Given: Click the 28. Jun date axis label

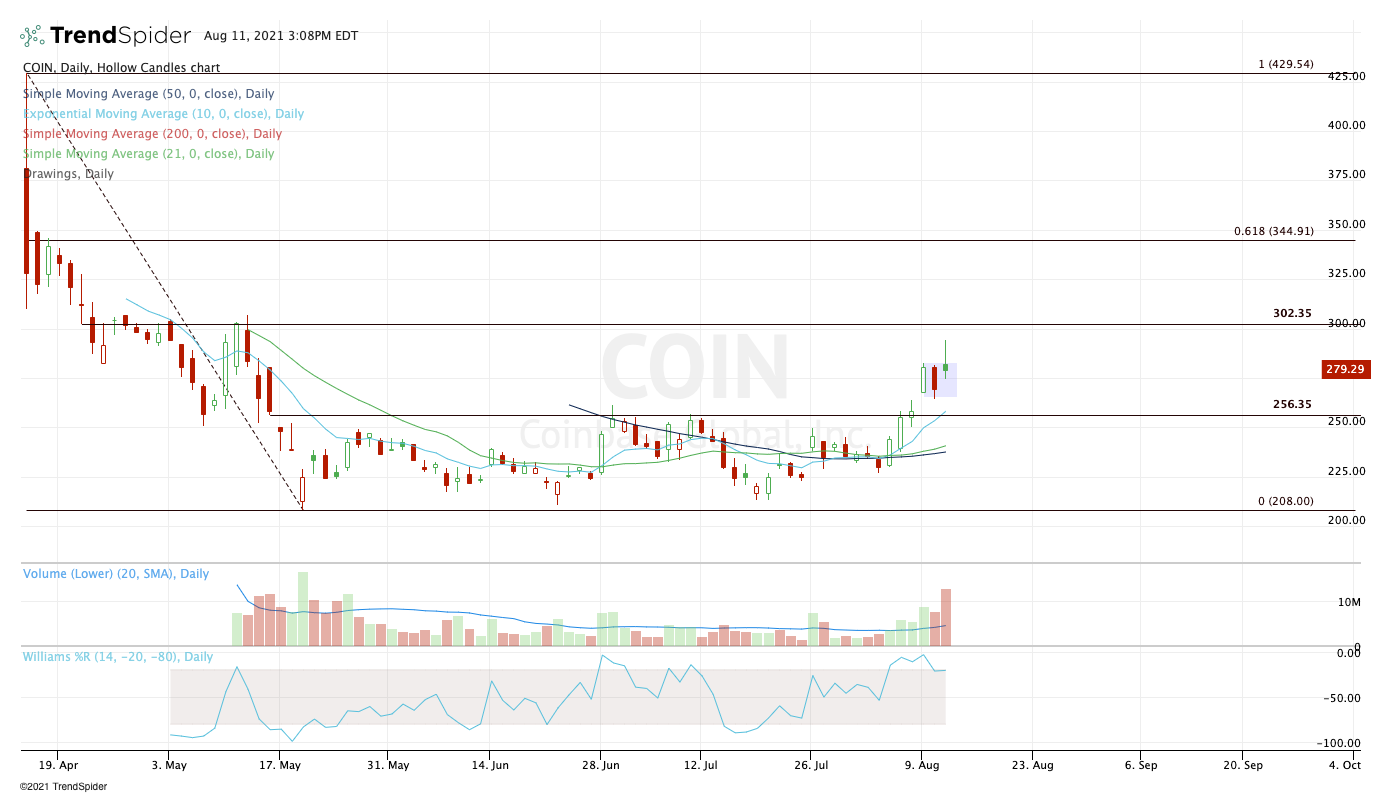Looking at the screenshot, I should (599, 765).
